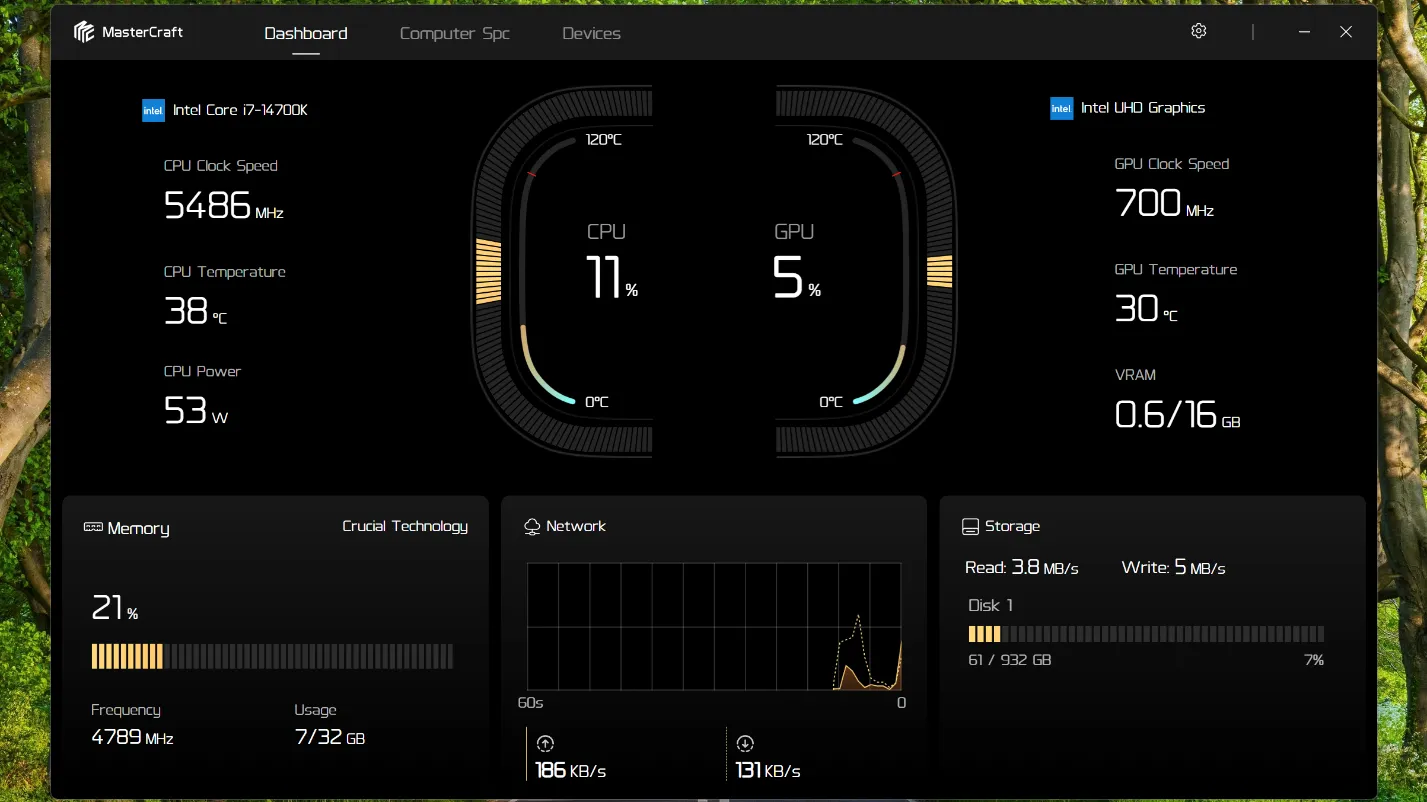Click the GPU fan-speed indicator bars
The height and width of the screenshot is (802, 1427).
coord(939,271)
